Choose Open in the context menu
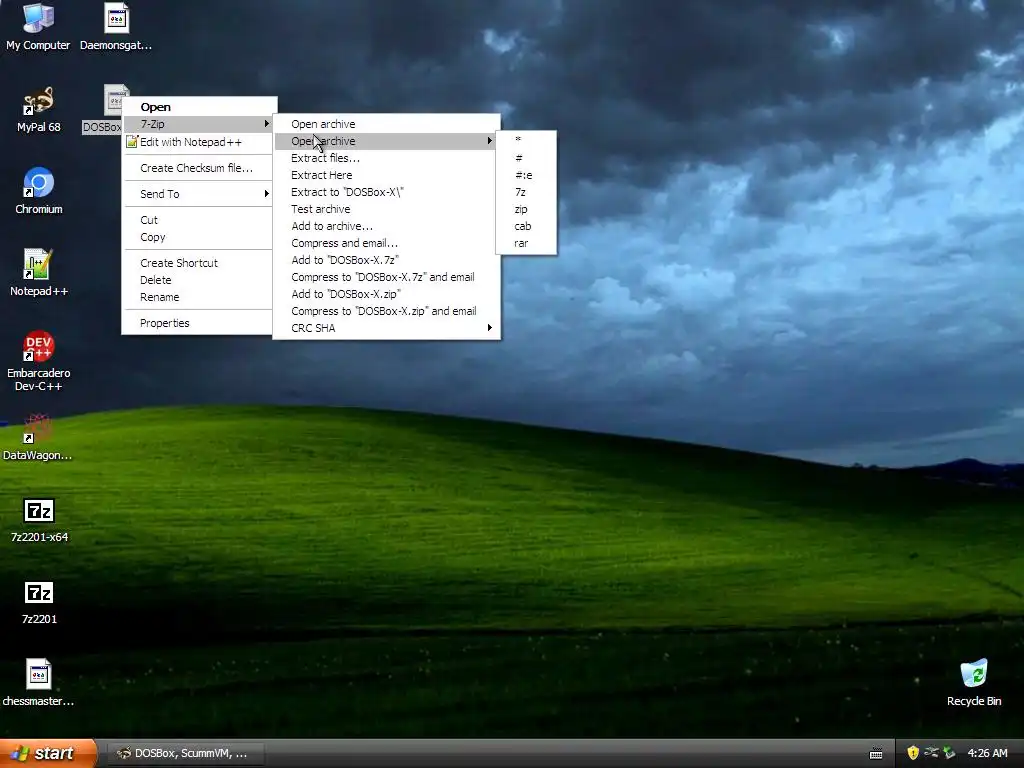The image size is (1024, 768). click(199, 107)
